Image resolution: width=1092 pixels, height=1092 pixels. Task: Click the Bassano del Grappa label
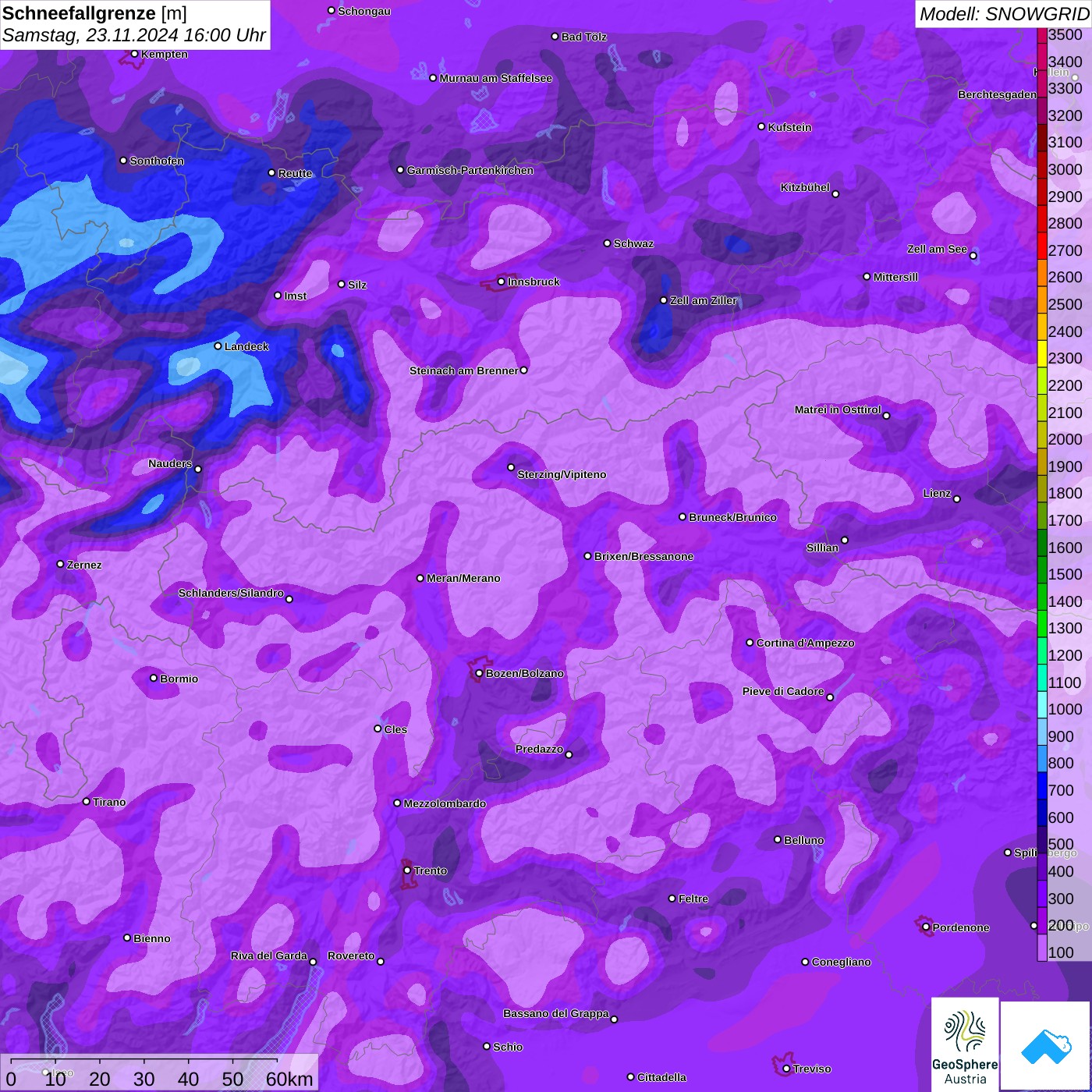[x=556, y=1013]
